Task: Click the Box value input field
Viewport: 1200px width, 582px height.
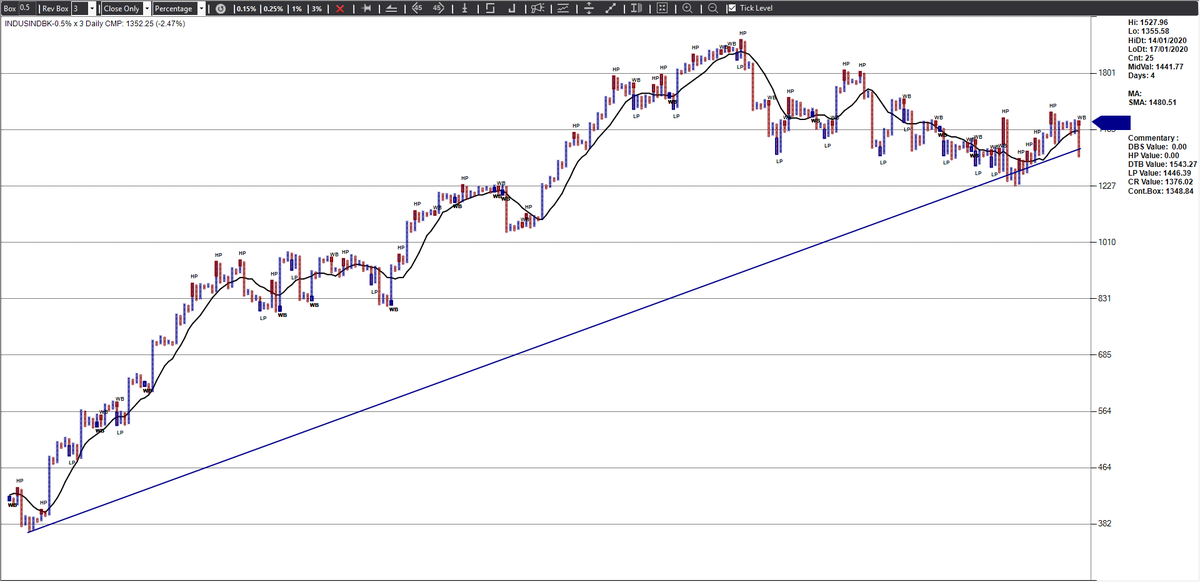Action: point(25,8)
